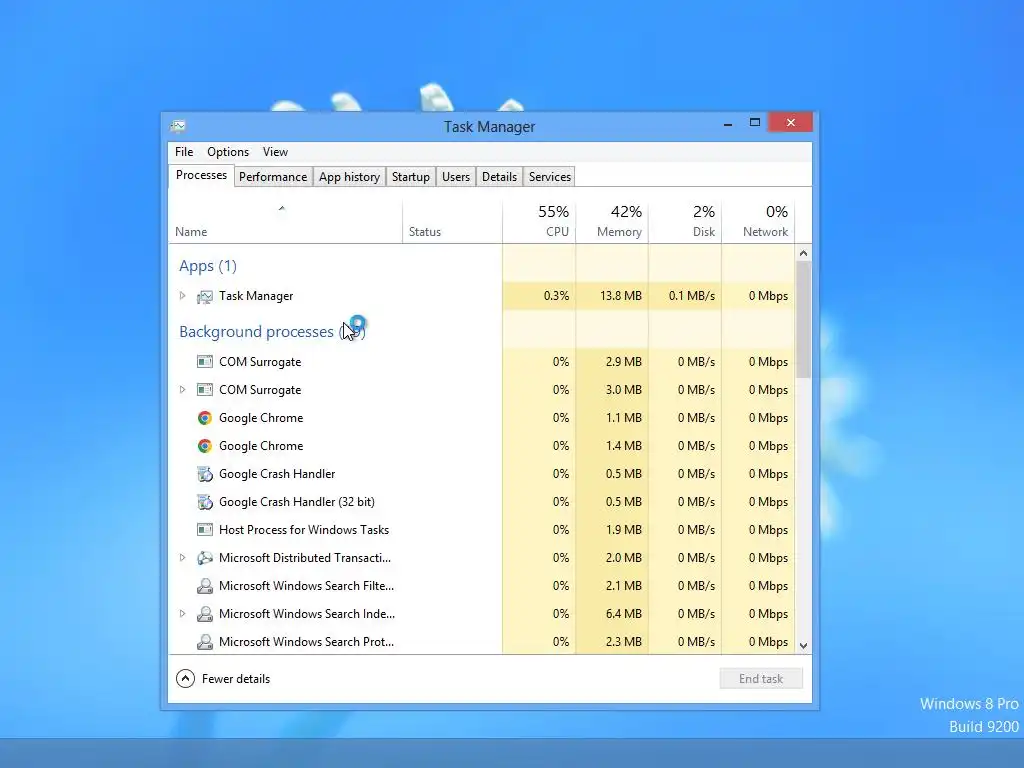Open the File menu
This screenshot has height=768, width=1024.
coord(184,152)
